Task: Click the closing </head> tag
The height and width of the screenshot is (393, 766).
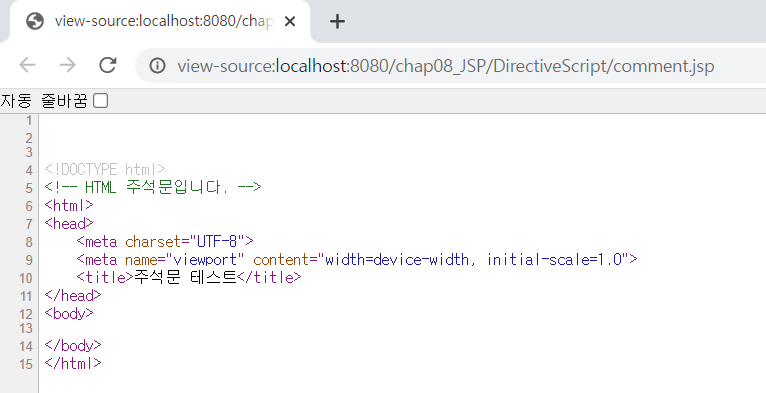Action: coord(73,295)
